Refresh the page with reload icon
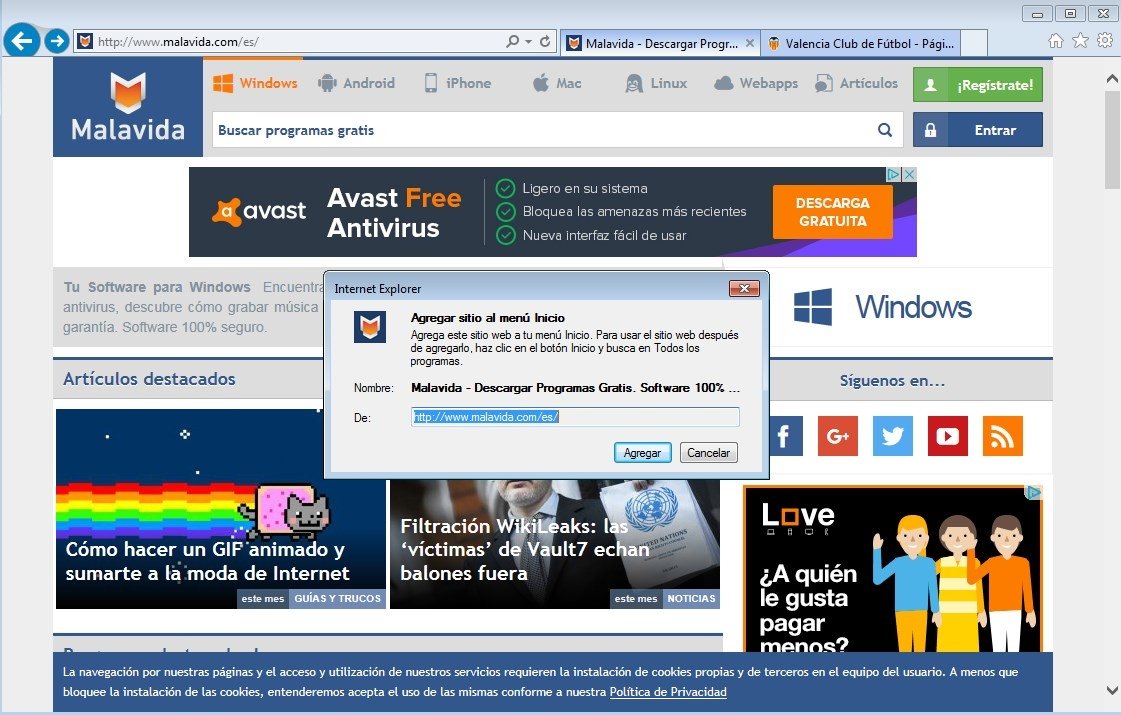The height and width of the screenshot is (715, 1121). 545,41
